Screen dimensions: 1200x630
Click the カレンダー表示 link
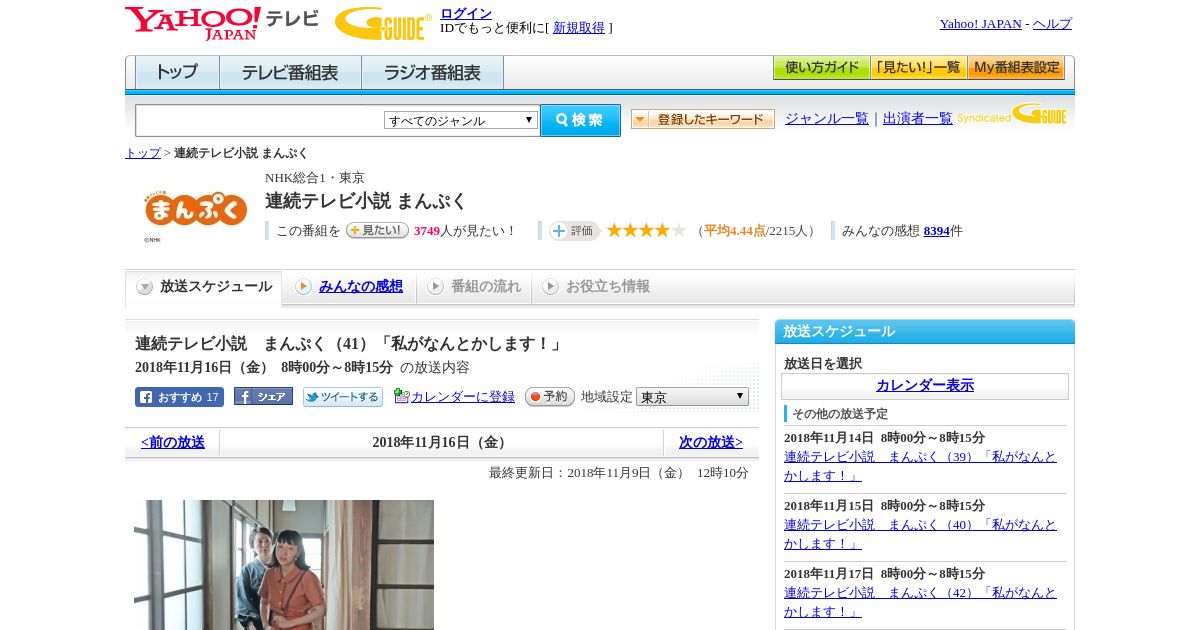point(925,386)
